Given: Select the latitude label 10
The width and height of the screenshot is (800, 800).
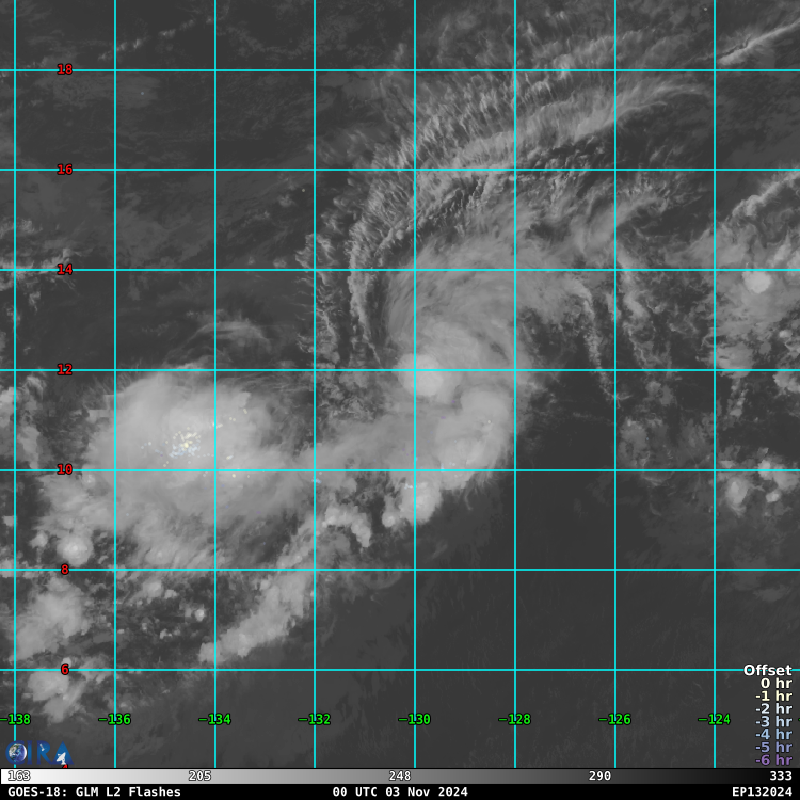Looking at the screenshot, I should 65,469.
